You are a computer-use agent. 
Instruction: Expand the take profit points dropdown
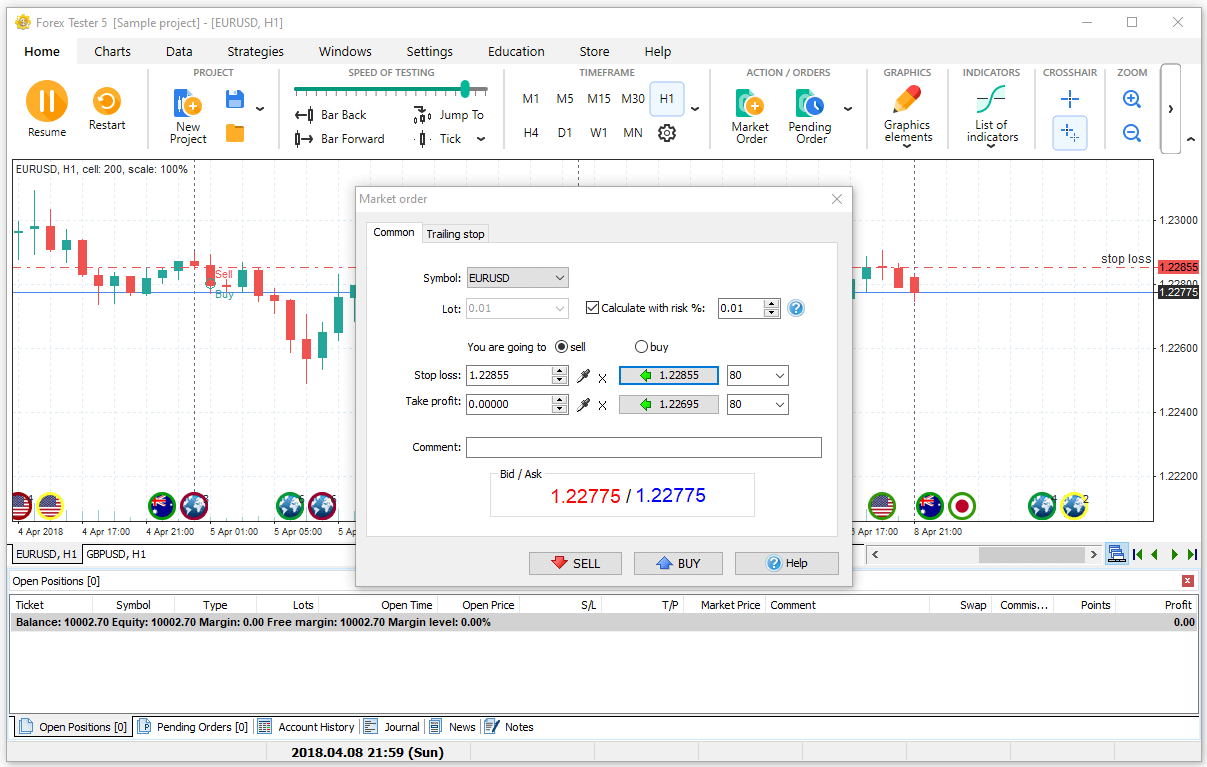(x=779, y=405)
